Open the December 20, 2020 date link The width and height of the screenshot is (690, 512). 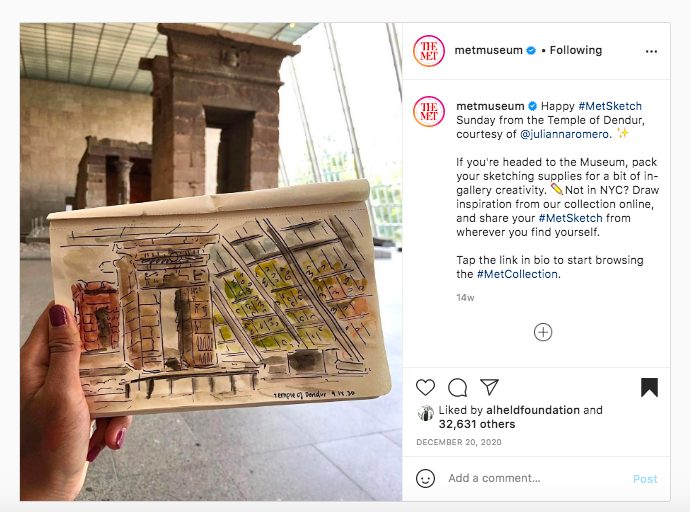click(459, 442)
